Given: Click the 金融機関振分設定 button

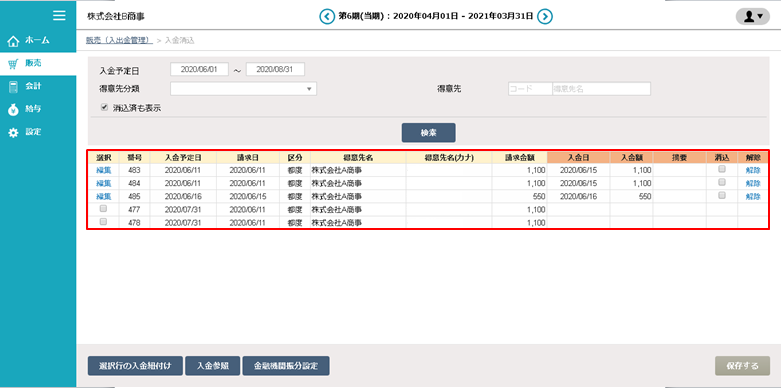Looking at the screenshot, I should coord(286,366).
